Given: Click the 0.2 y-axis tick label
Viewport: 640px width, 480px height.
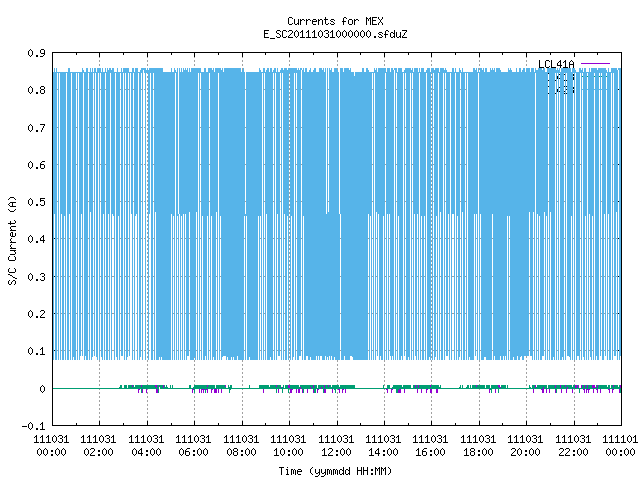Looking at the screenshot, I should [36, 314].
